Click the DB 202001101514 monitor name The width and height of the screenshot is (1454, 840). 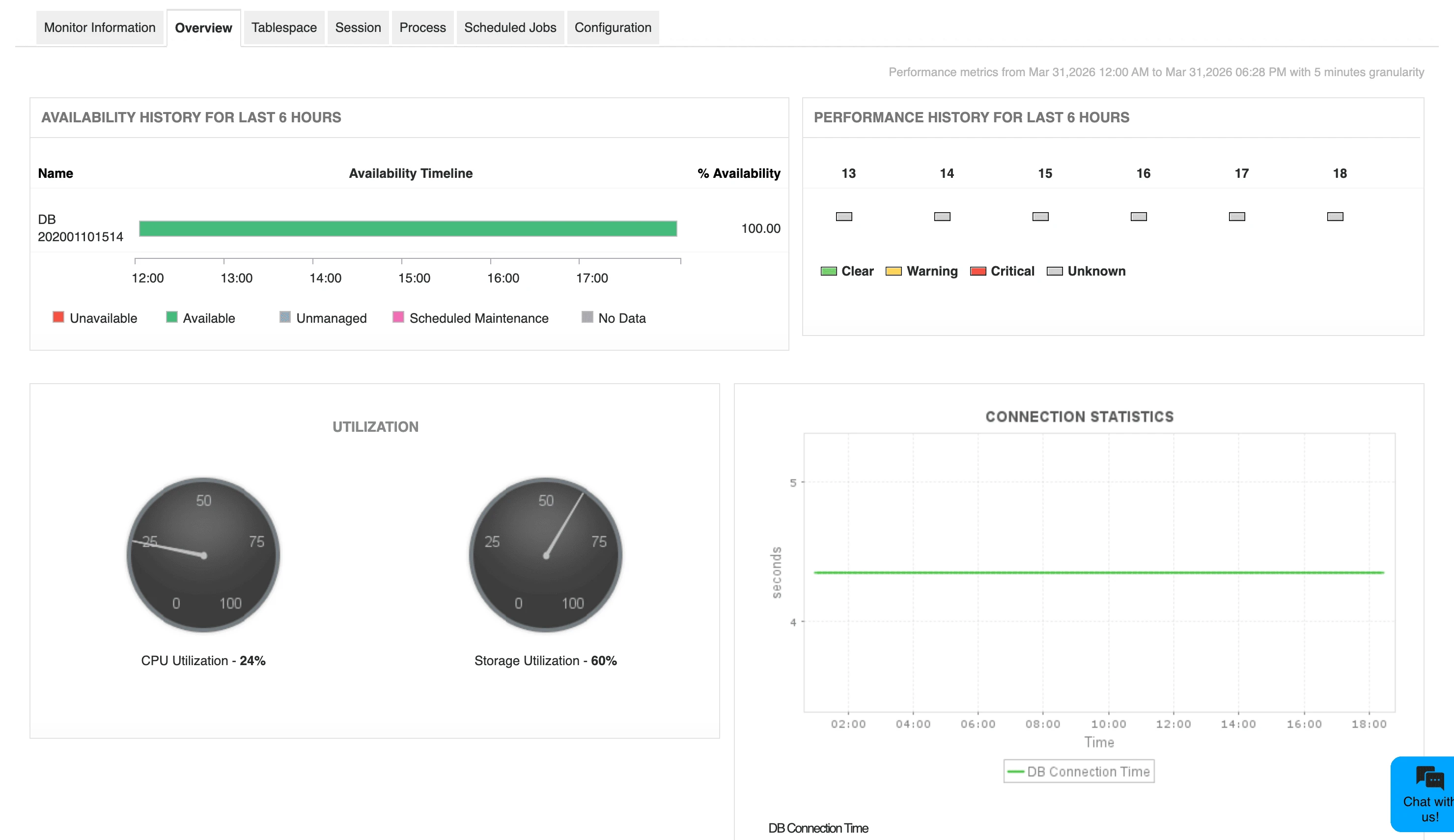pos(80,228)
